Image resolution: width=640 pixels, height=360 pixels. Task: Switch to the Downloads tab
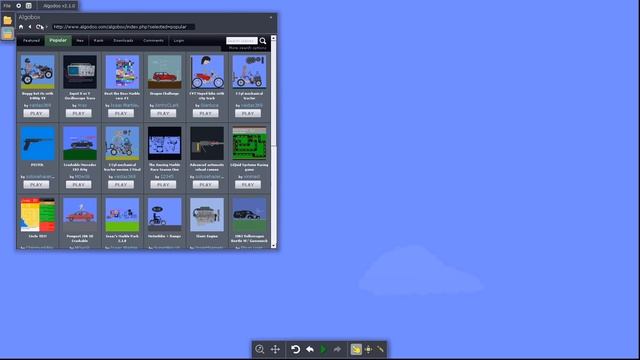[x=123, y=40]
